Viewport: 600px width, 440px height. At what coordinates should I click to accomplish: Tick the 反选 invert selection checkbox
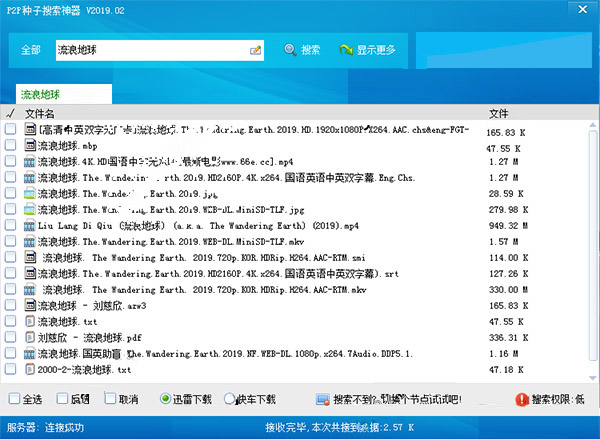coord(62,399)
